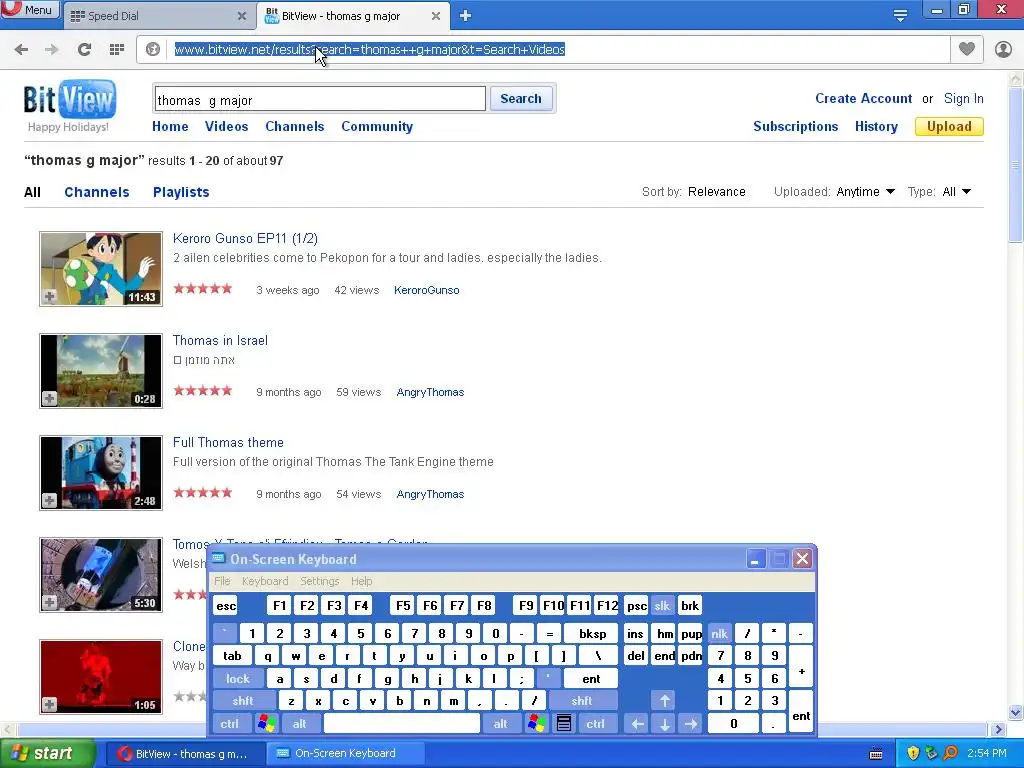Click right Windows key on On-Screen Keyboard
1024x768 pixels.
click(x=536, y=724)
